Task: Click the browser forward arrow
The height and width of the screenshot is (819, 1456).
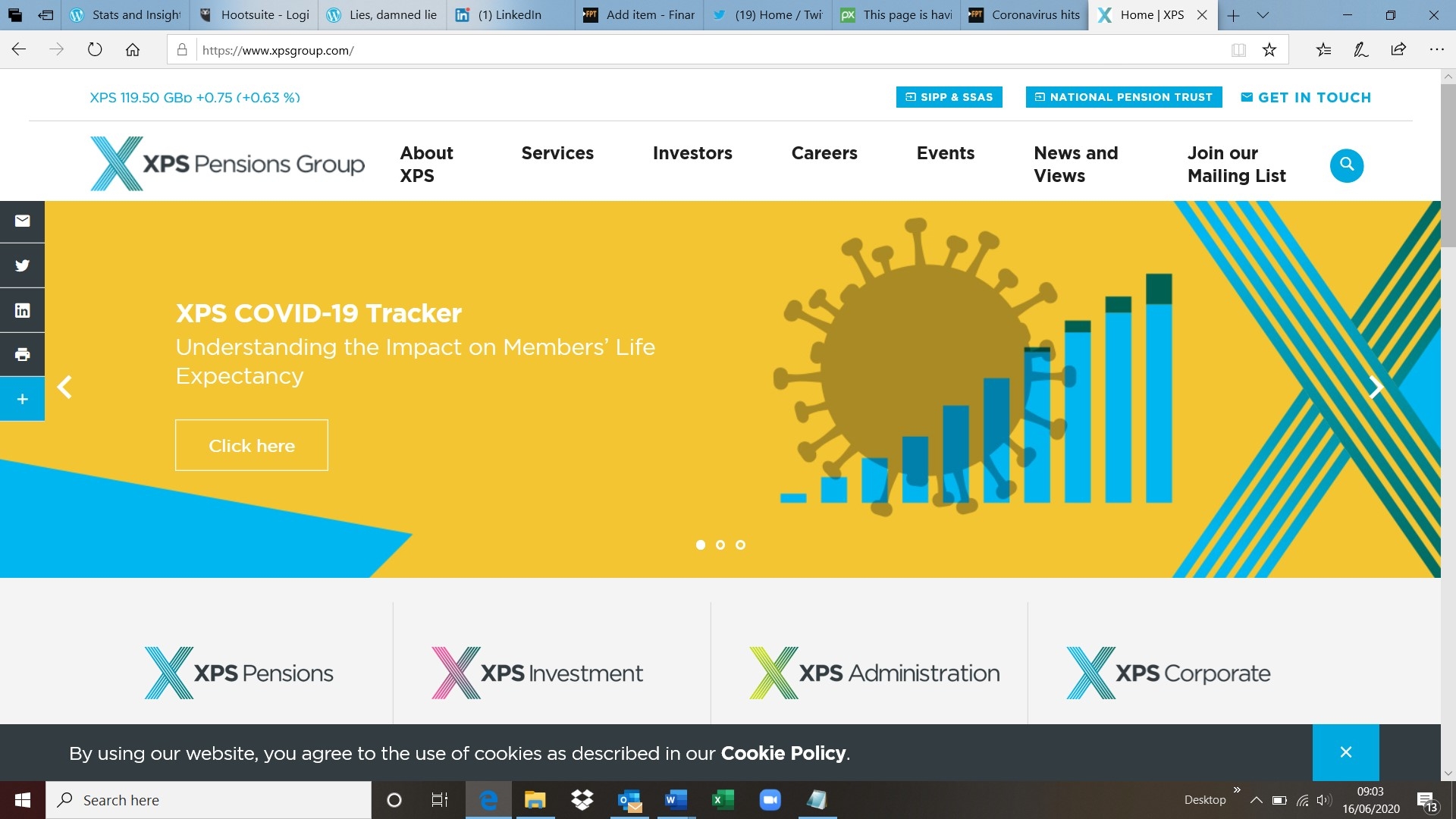Action: tap(56, 50)
